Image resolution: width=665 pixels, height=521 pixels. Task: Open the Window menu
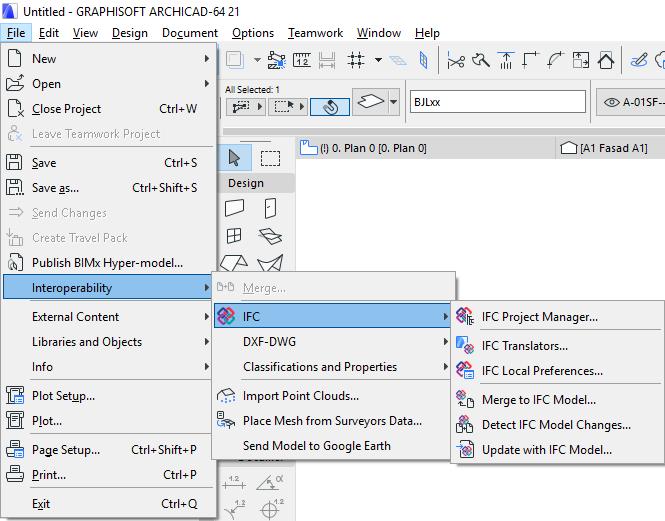[379, 33]
